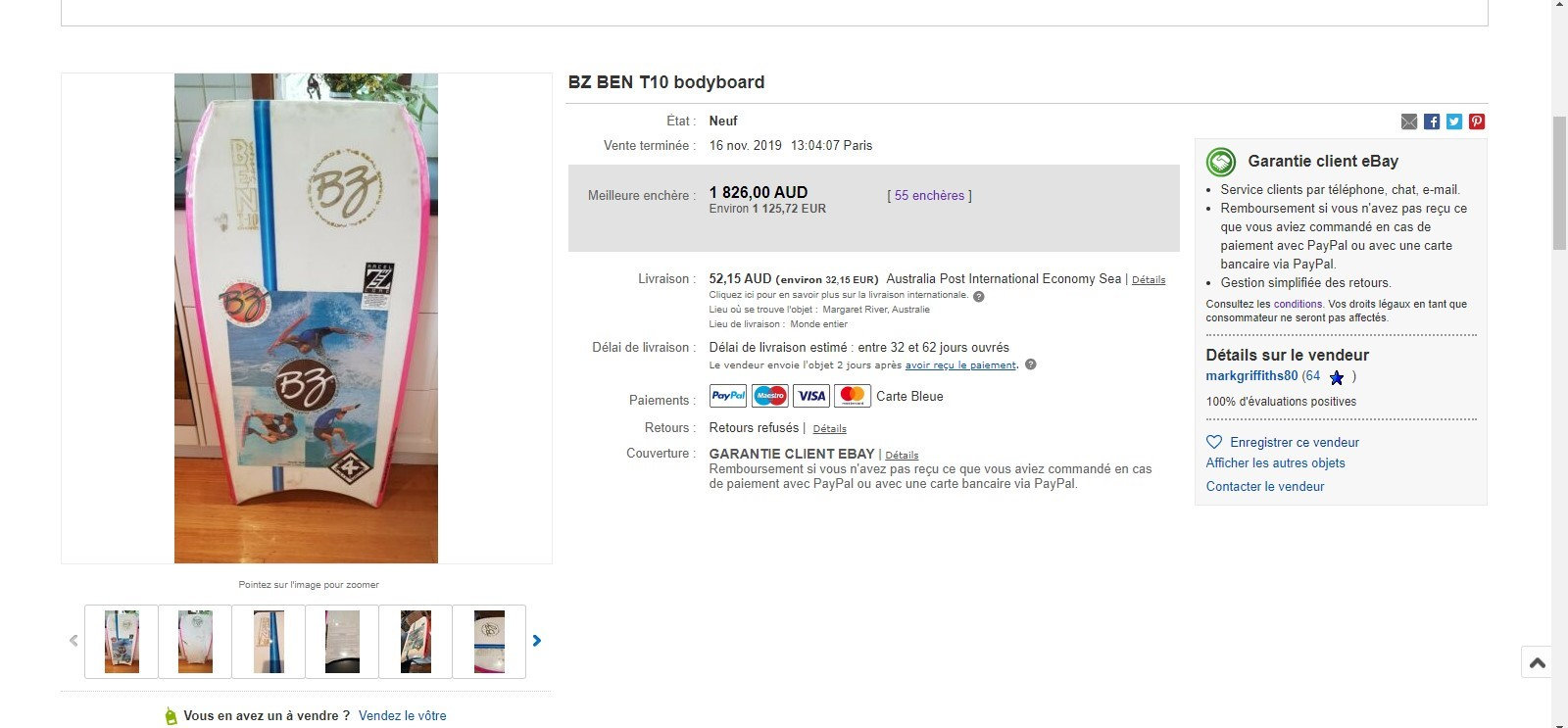The width and height of the screenshot is (1568, 728).
Task: Click the heart icon to save seller
Action: point(1214,442)
